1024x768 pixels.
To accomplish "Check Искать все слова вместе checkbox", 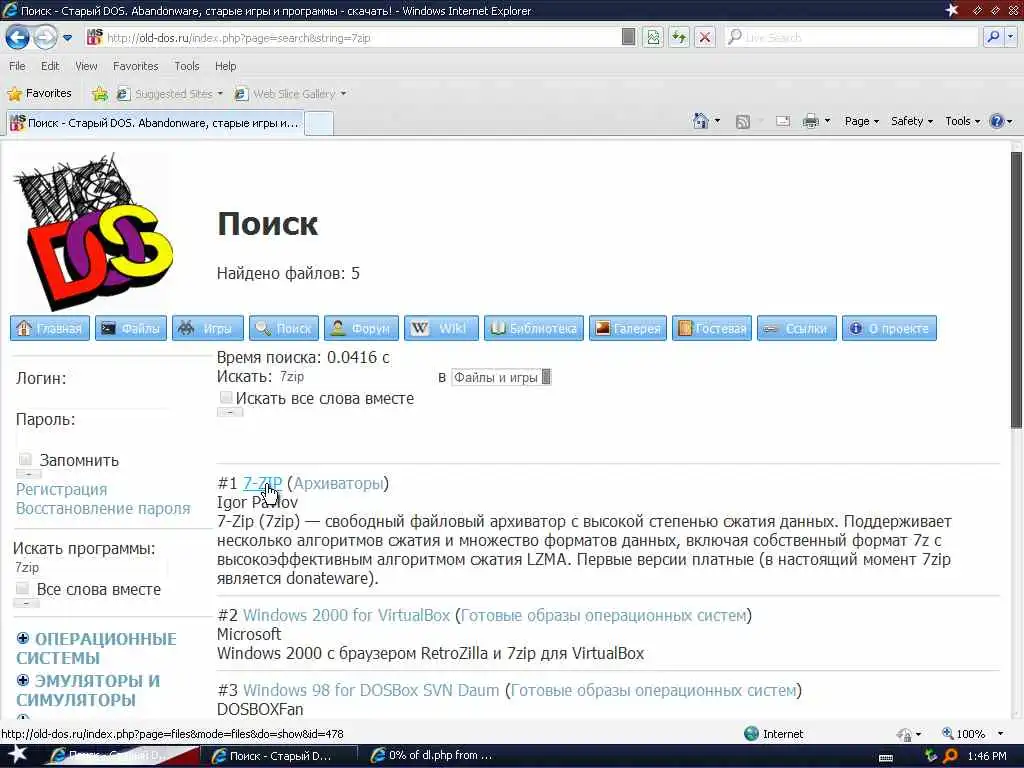I will pyautogui.click(x=226, y=397).
